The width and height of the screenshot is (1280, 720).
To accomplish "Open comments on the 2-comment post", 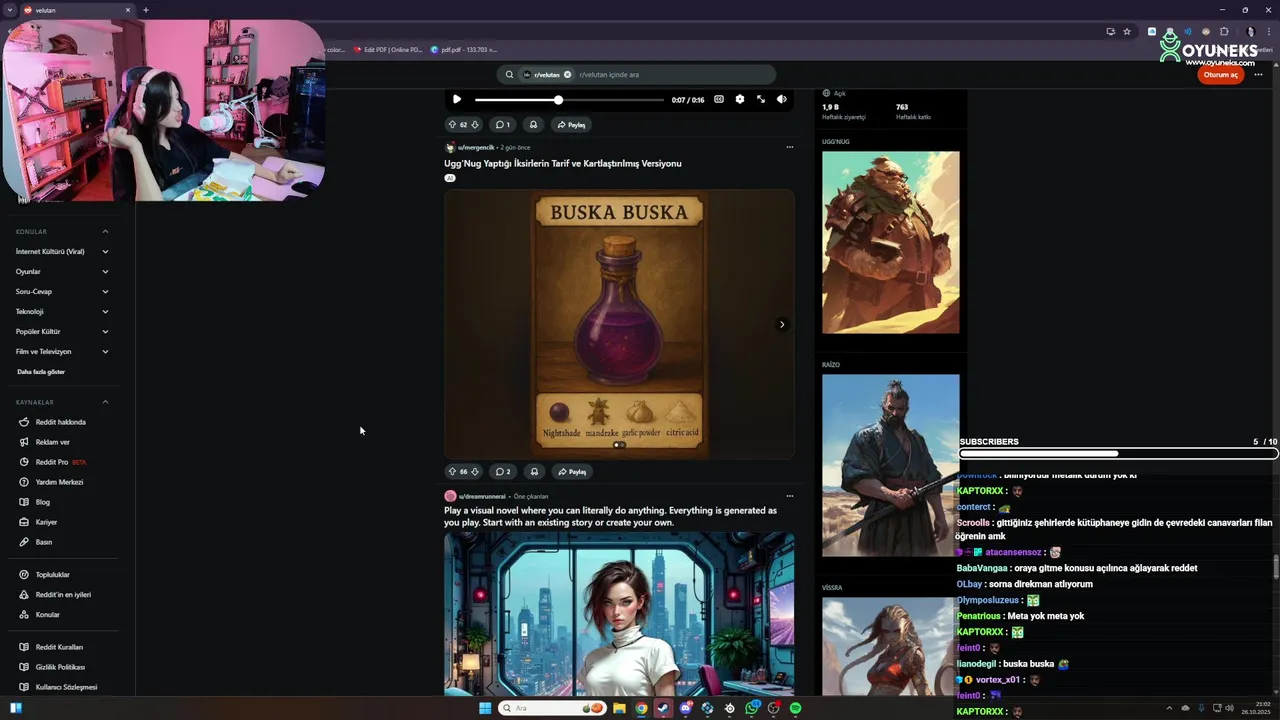I will (x=503, y=472).
